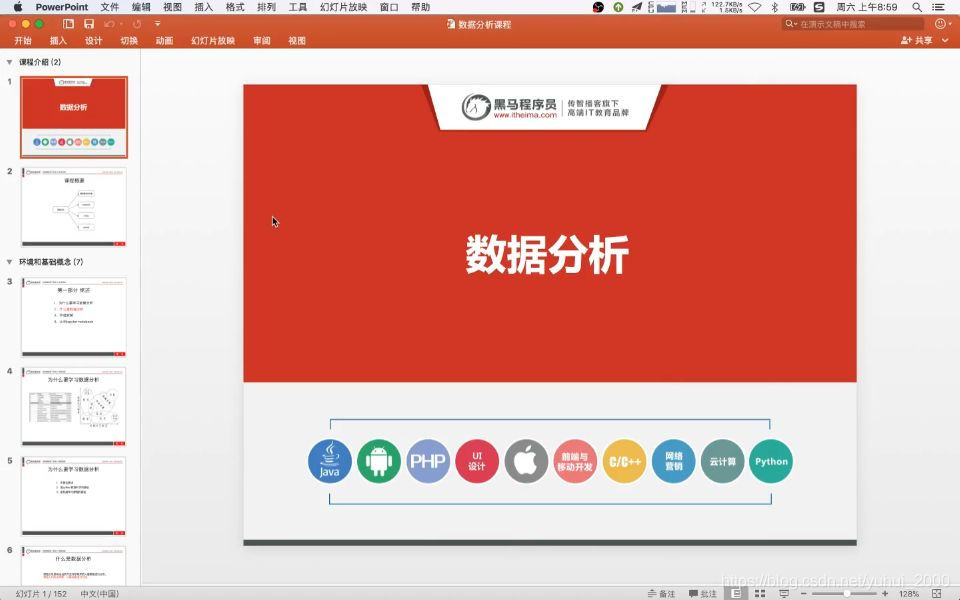Click the blue 网络营销 circle icon

coord(673,461)
